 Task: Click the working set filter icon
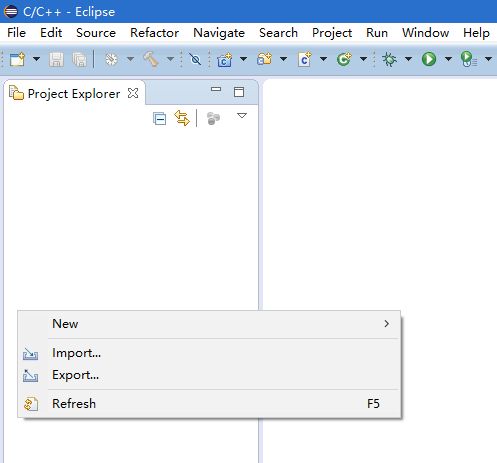click(x=213, y=119)
